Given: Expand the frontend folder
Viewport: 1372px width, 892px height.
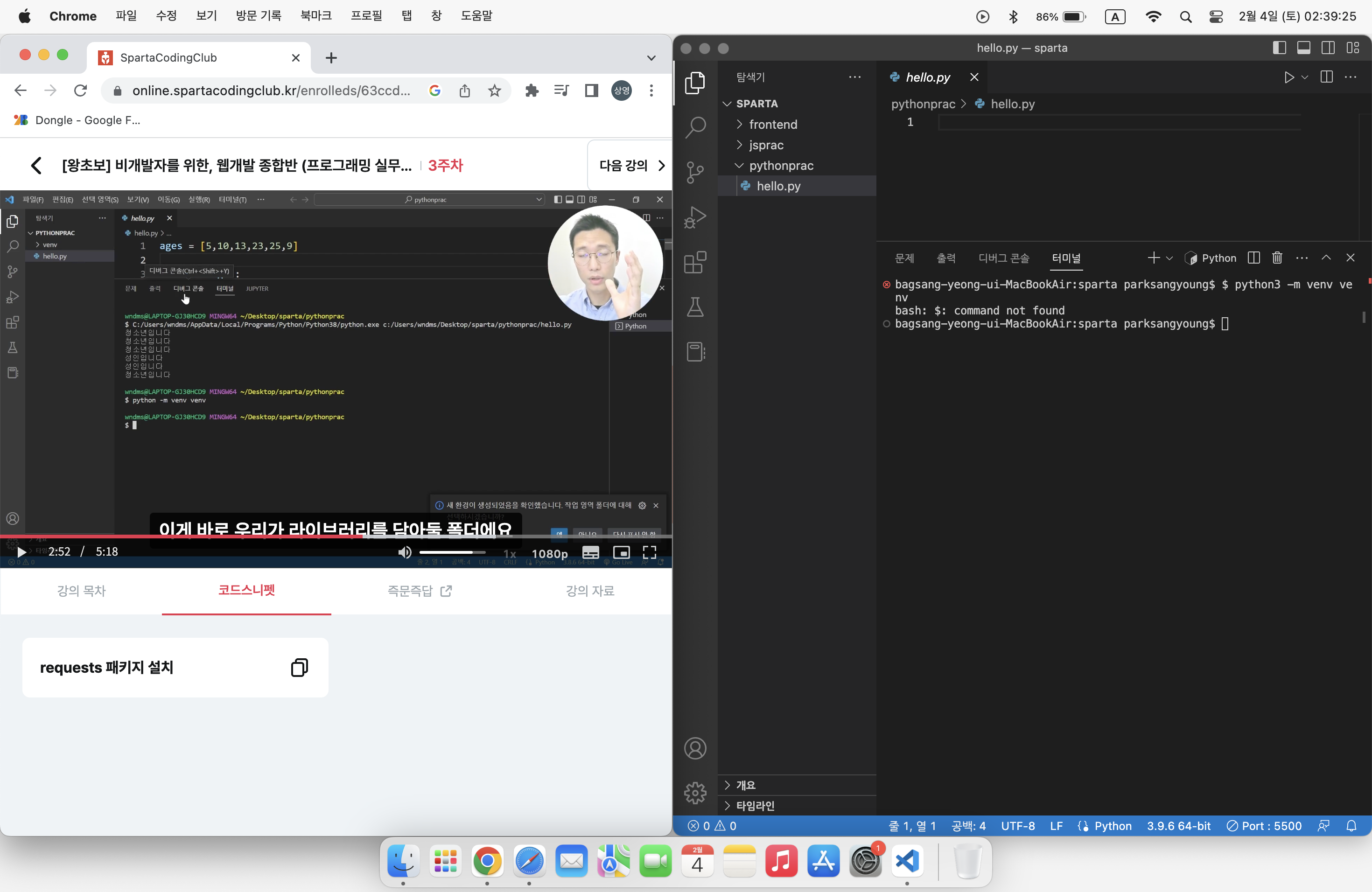Looking at the screenshot, I should click(772, 124).
